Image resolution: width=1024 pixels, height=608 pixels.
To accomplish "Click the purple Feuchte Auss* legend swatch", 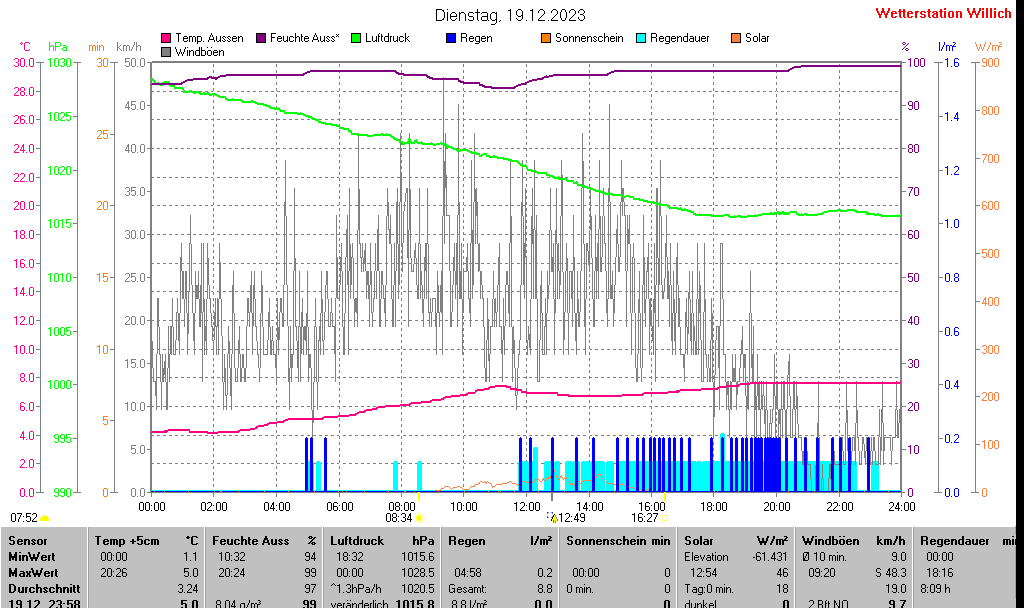I will pyautogui.click(x=261, y=39).
